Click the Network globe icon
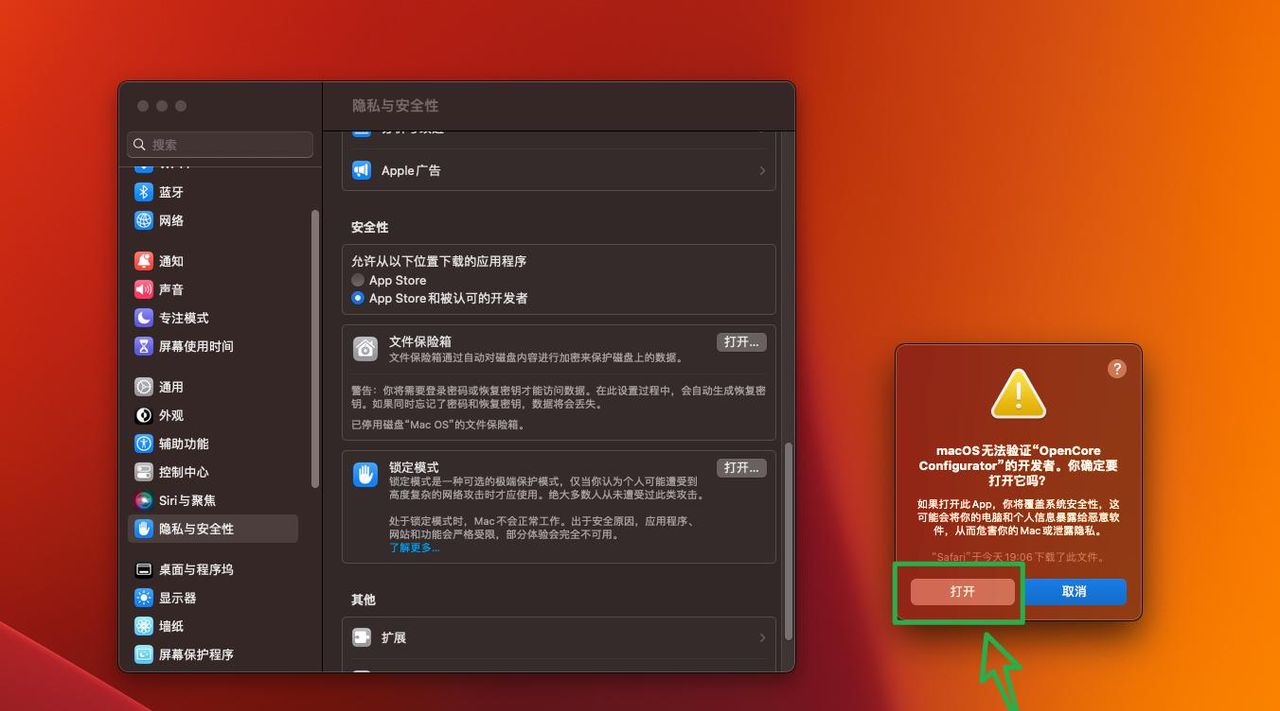The width and height of the screenshot is (1280, 711). tap(144, 220)
